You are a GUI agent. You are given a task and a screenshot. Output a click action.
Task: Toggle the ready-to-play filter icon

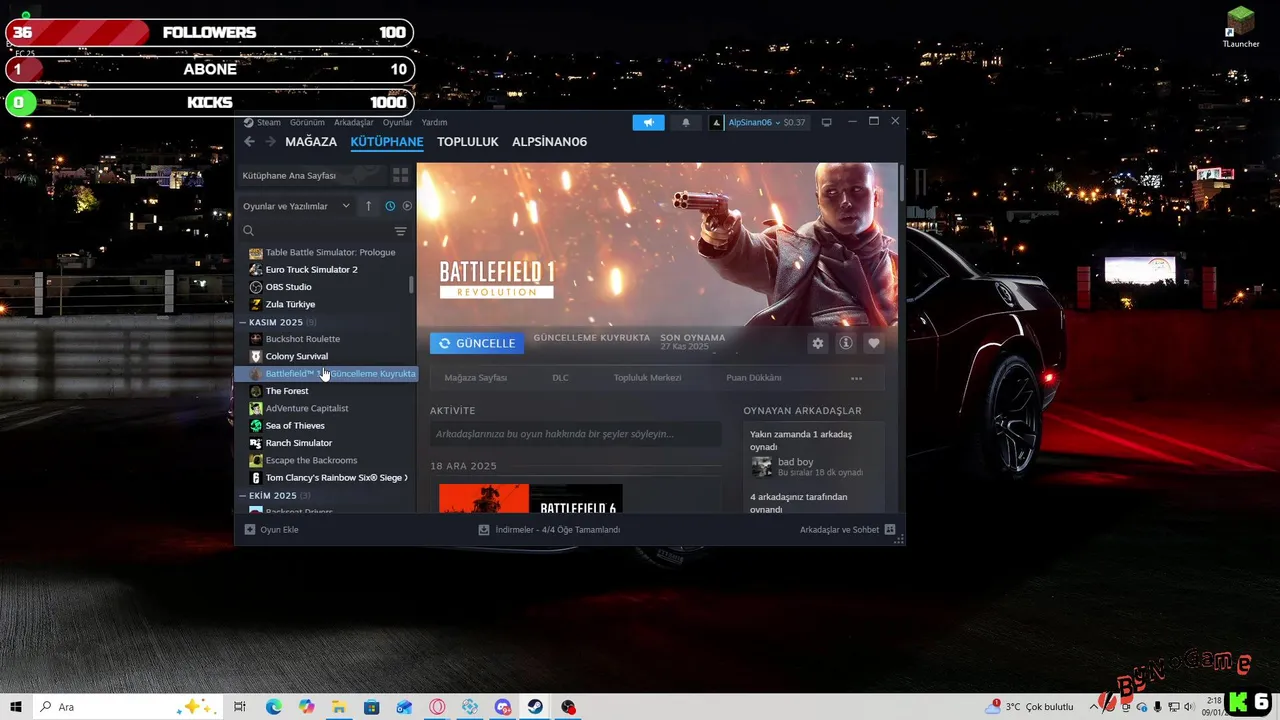[x=407, y=206]
